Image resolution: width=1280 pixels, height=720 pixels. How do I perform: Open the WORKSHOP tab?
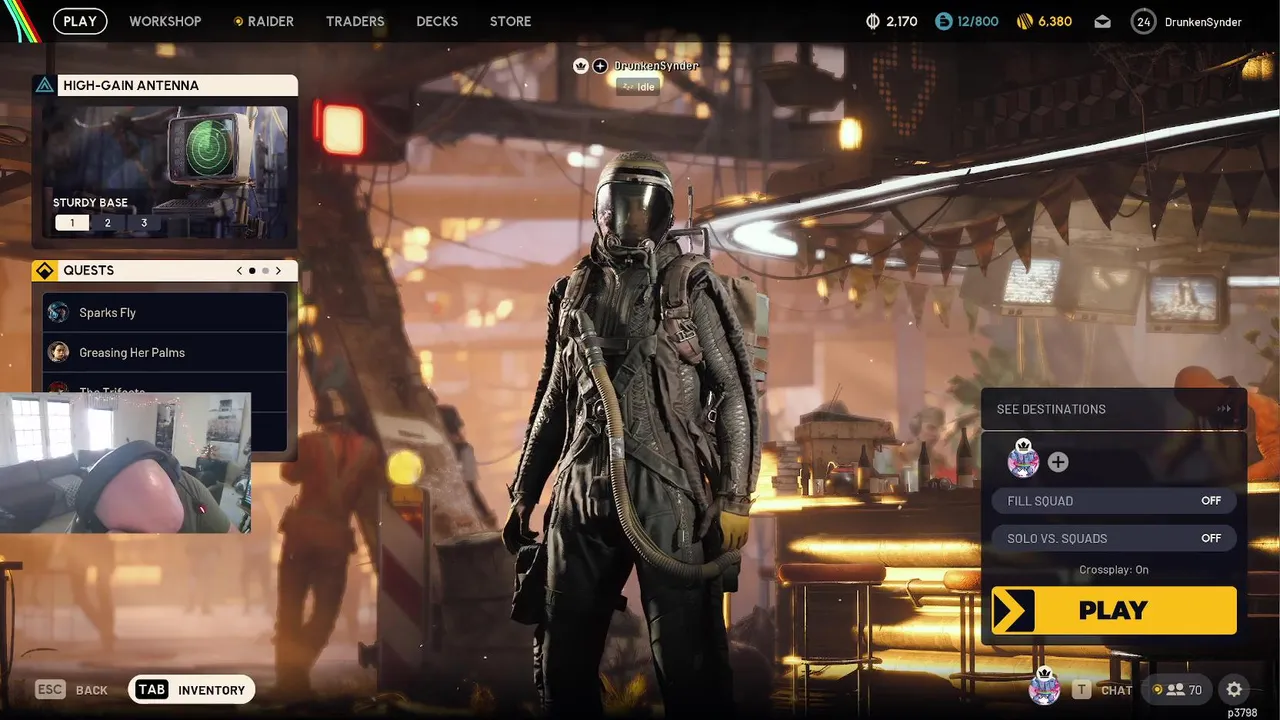165,21
